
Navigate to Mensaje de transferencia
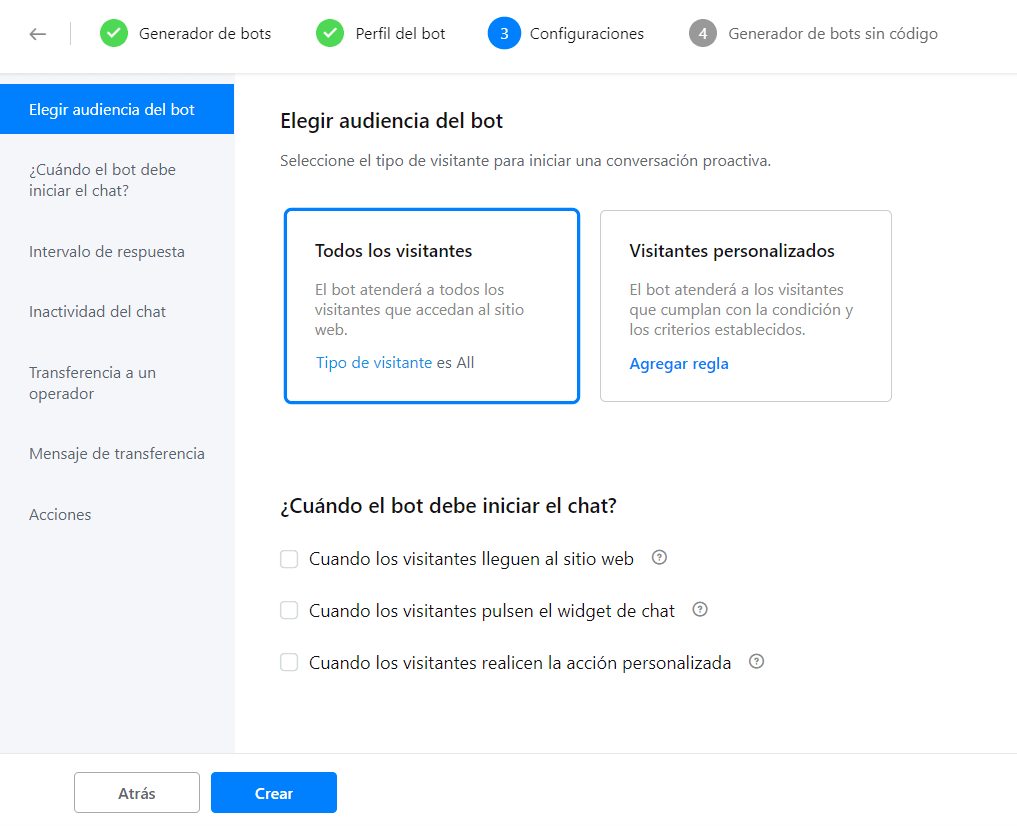pyautogui.click(x=116, y=453)
